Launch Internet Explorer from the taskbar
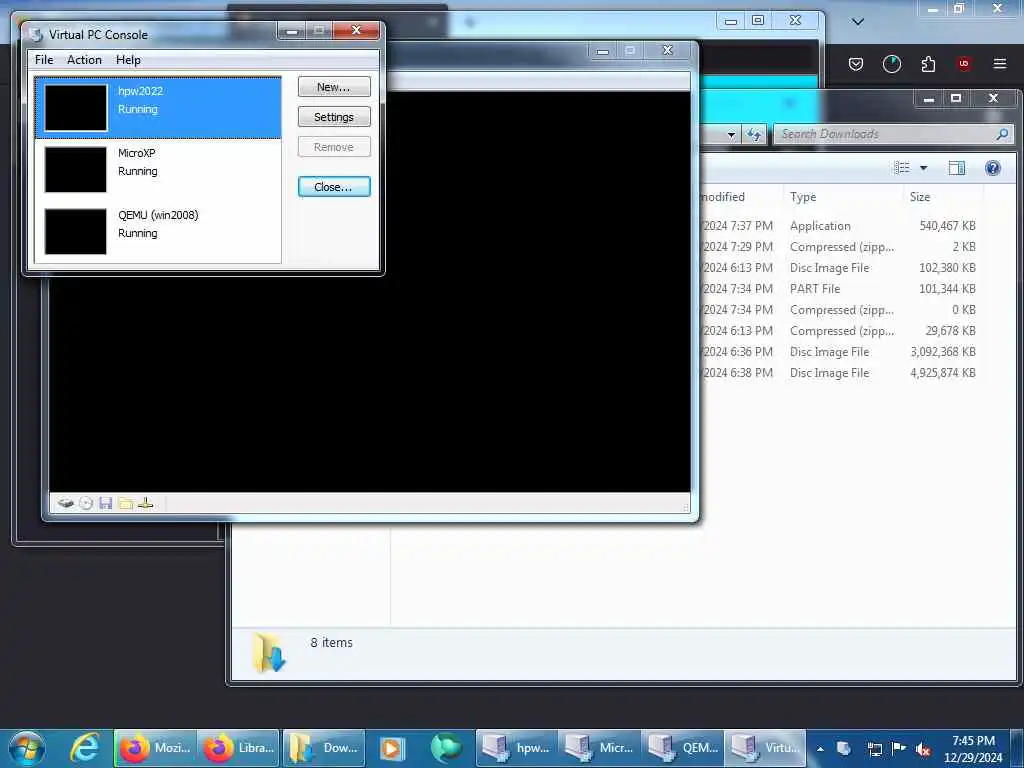This screenshot has width=1024, height=768. coord(85,748)
